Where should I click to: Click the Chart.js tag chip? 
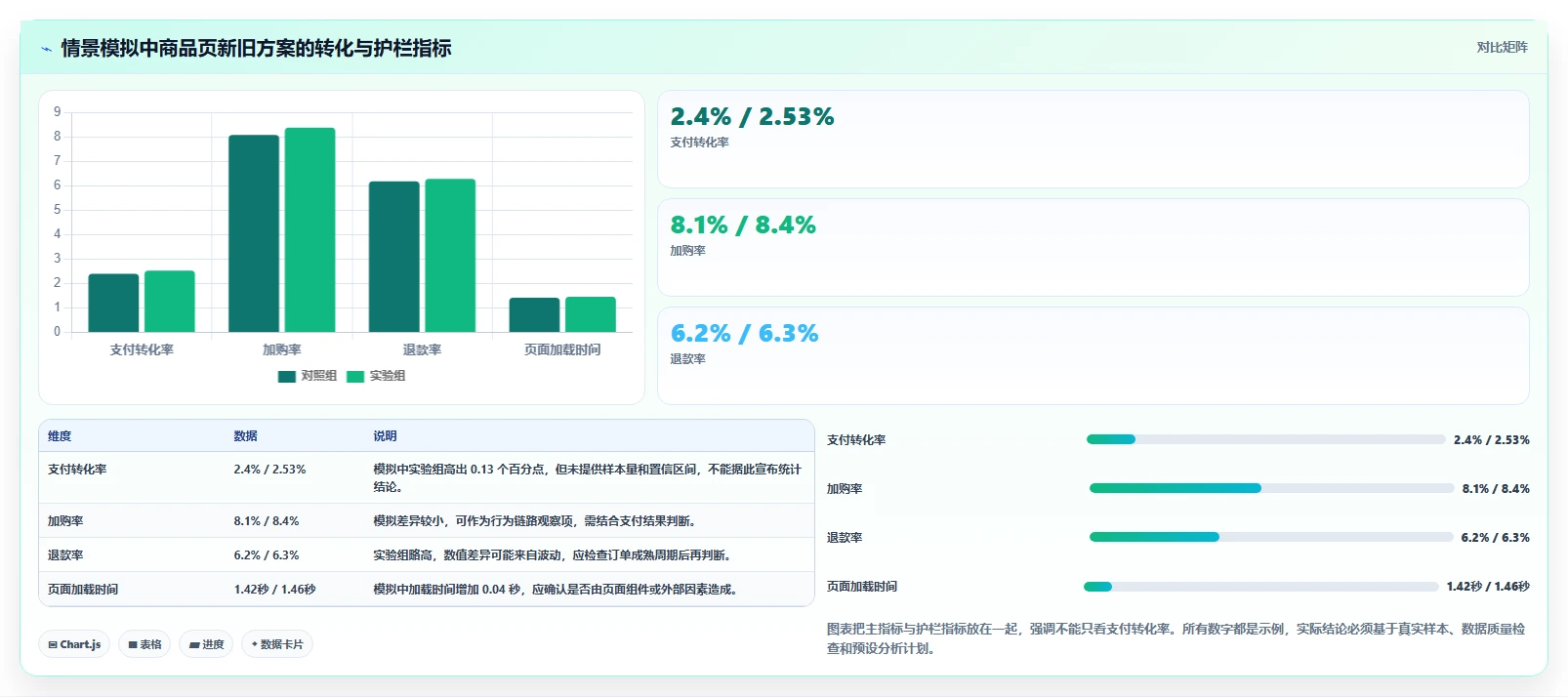(74, 644)
